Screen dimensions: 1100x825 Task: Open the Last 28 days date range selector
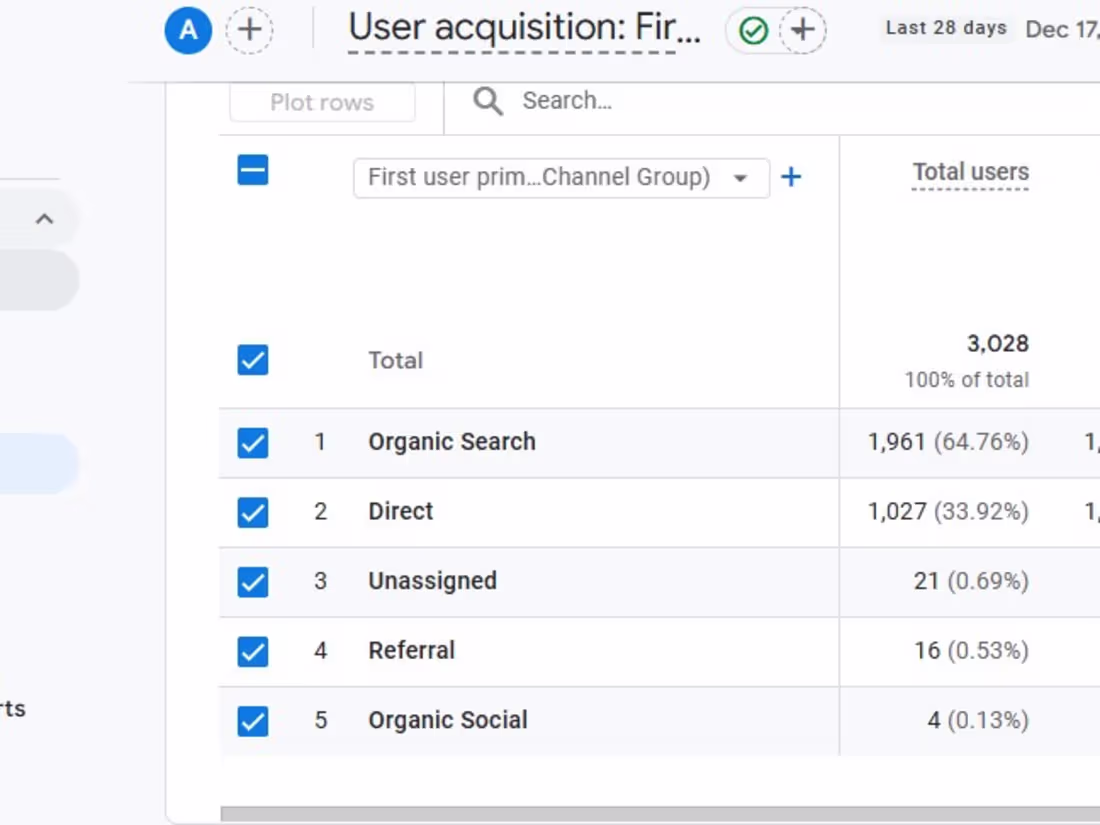[x=946, y=28]
